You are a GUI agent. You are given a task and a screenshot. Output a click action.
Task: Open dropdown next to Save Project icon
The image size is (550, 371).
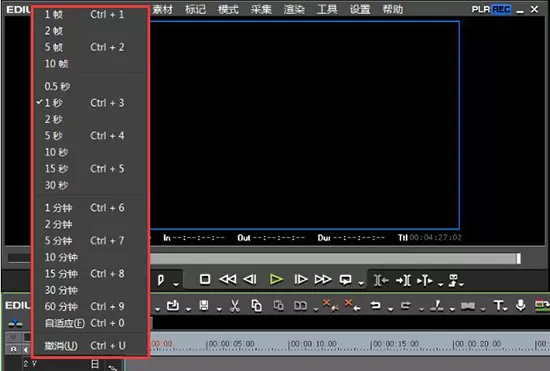tap(219, 310)
